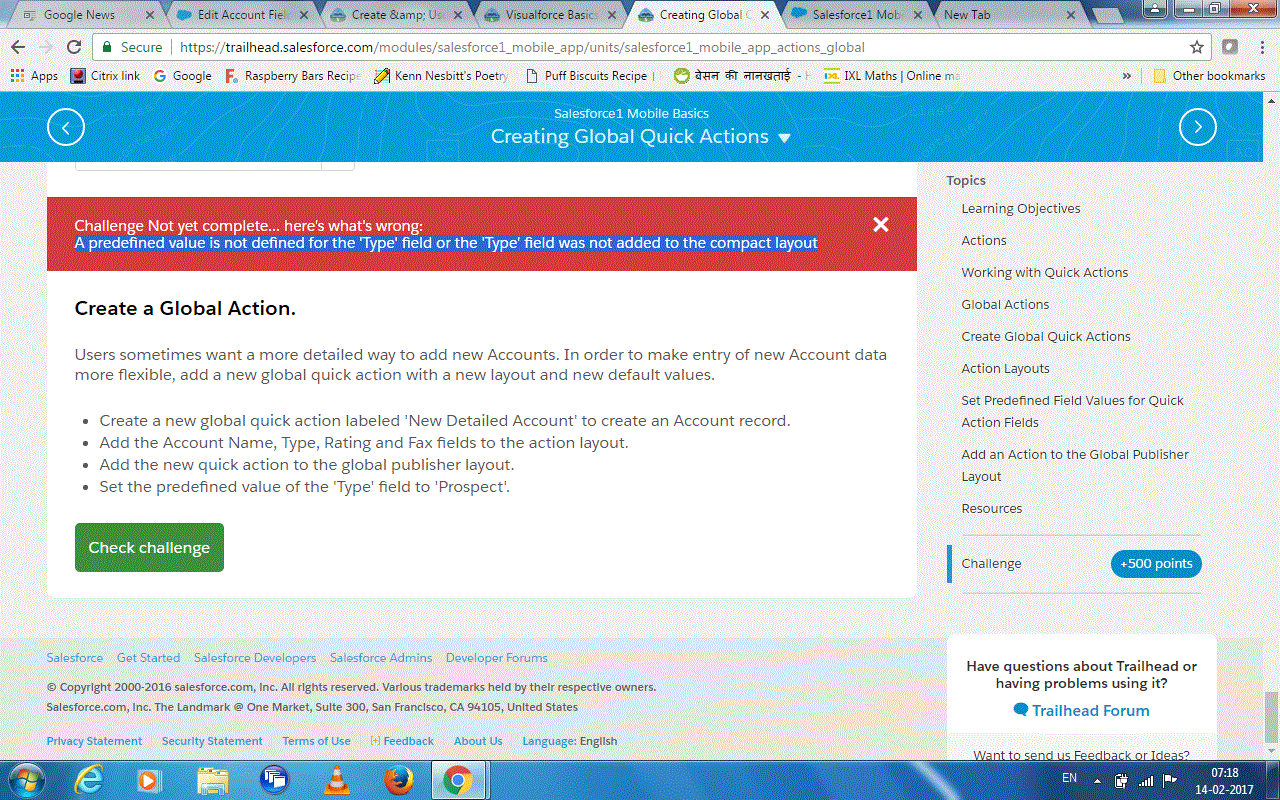Bookmark this page with the star icon
Image resolution: width=1280 pixels, height=800 pixels.
pyautogui.click(x=1197, y=47)
